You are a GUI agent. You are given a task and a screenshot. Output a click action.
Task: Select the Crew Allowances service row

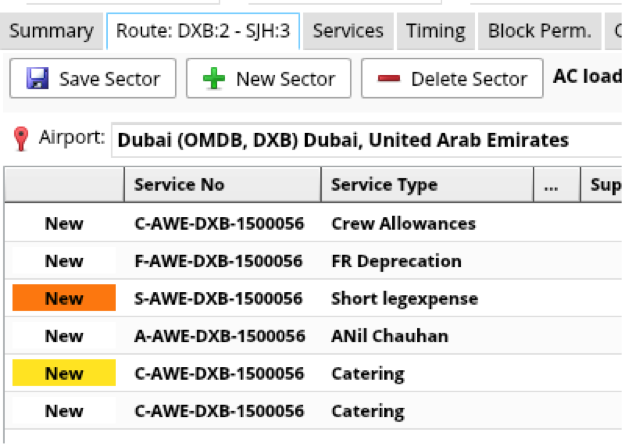point(403,224)
